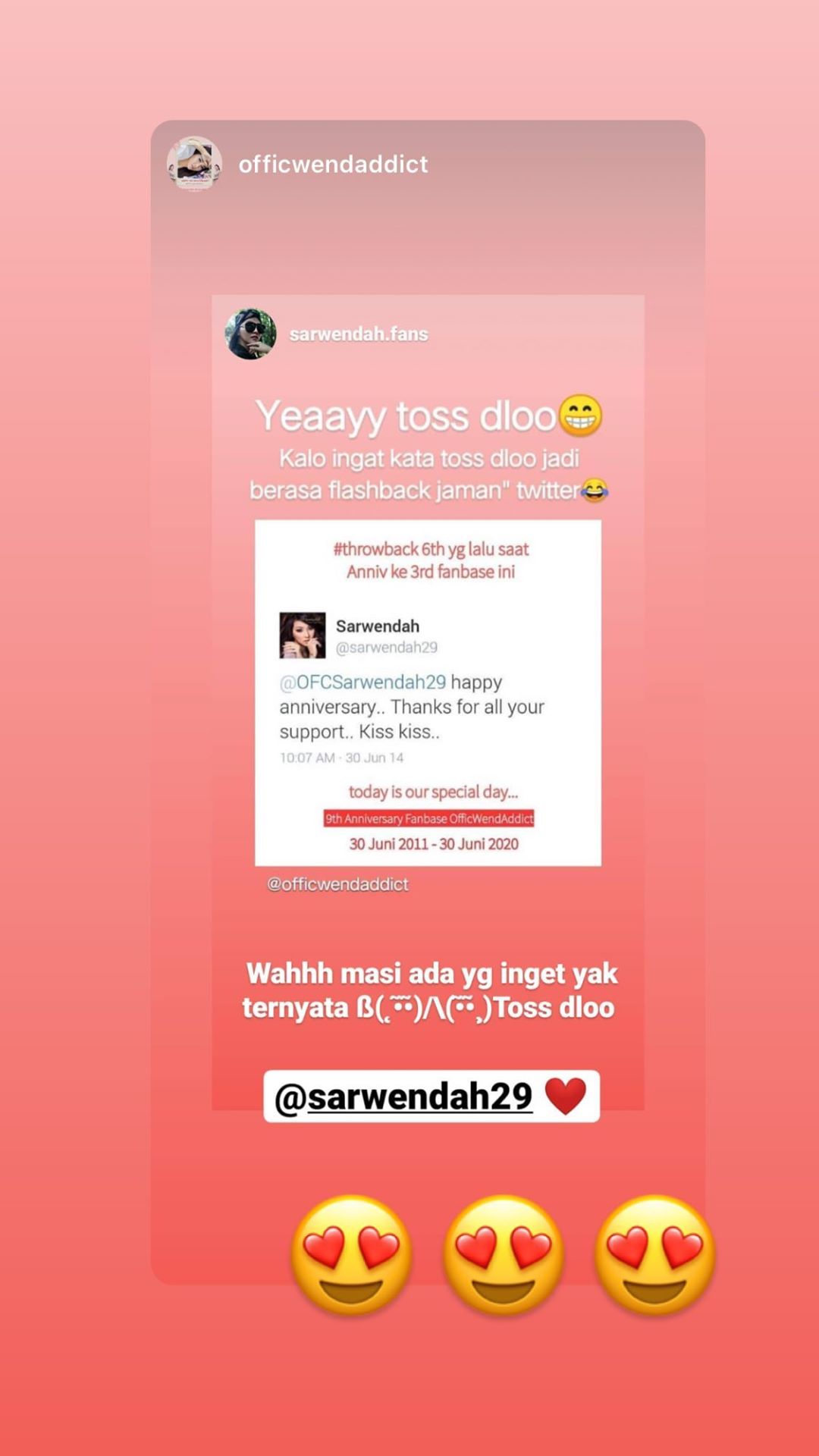
Task: Click the red heart beside @sarwendah29
Action: [x=566, y=1096]
